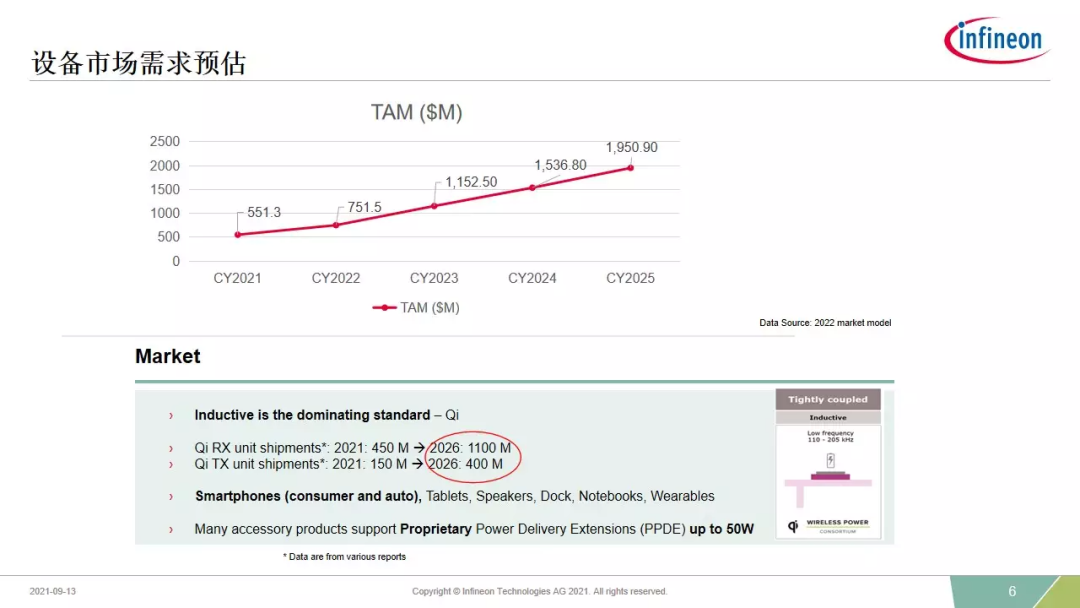Click the 1000 y-axis value
Image resolution: width=1080 pixels, height=608 pixels.
165,213
